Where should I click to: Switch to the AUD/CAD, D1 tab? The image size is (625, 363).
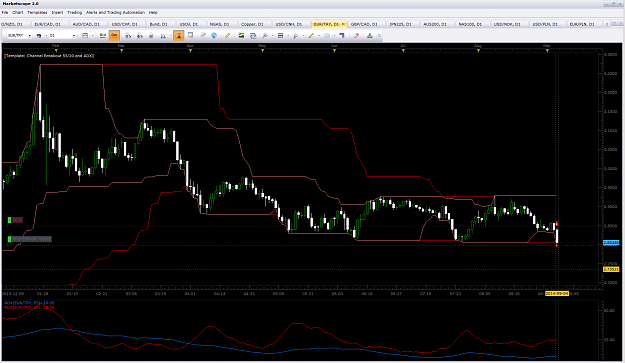86,24
